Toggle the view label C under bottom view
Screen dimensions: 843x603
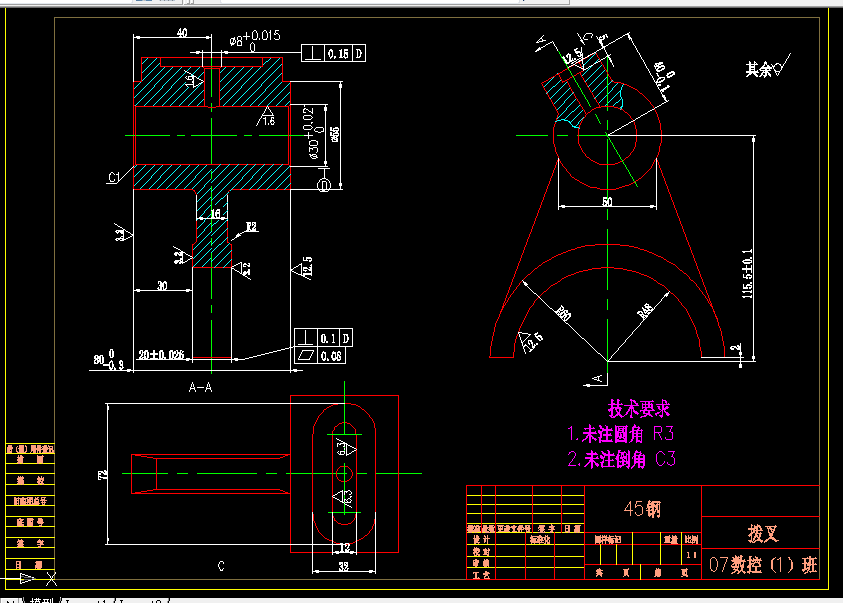[221, 565]
